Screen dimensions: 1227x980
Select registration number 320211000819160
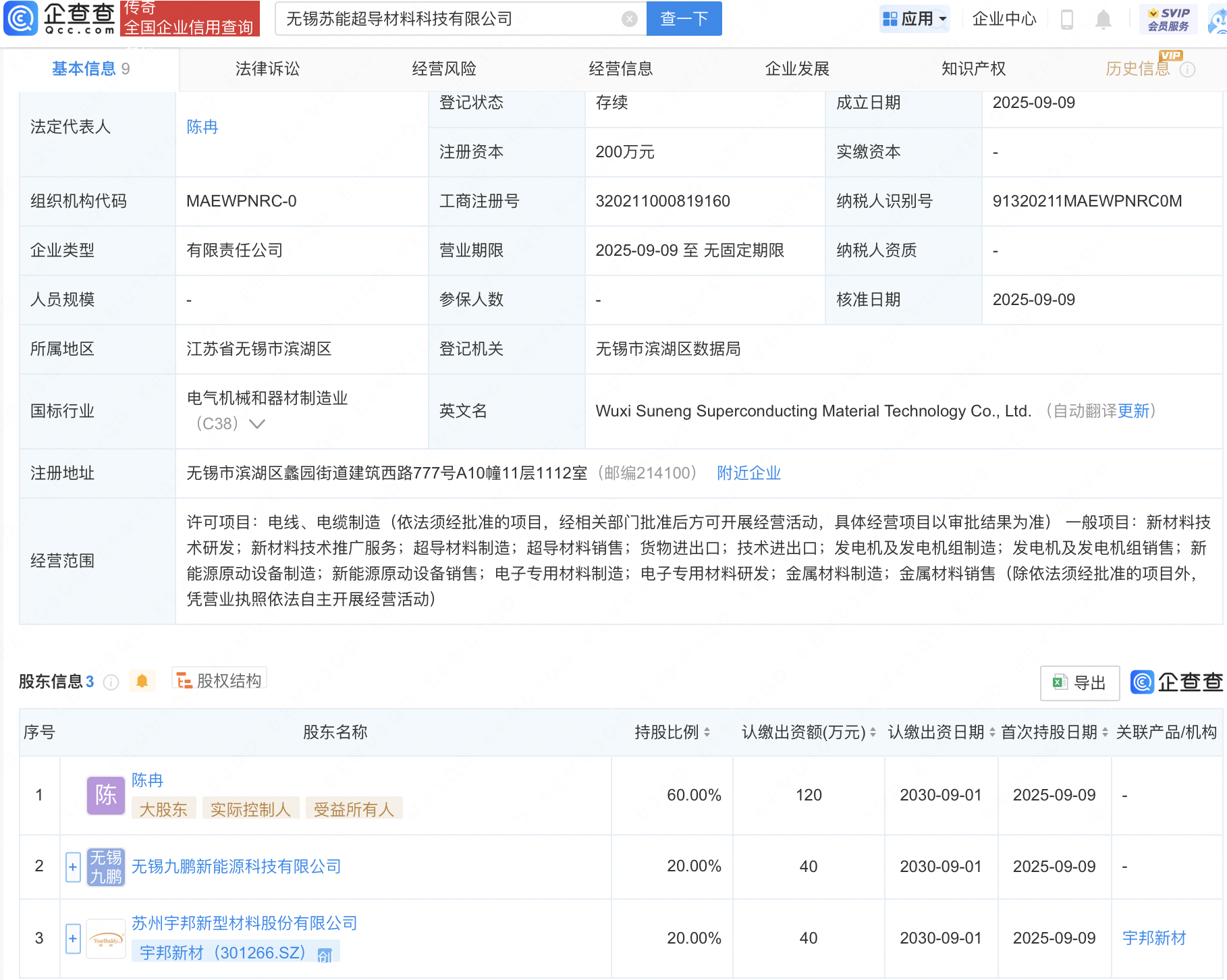click(x=663, y=201)
